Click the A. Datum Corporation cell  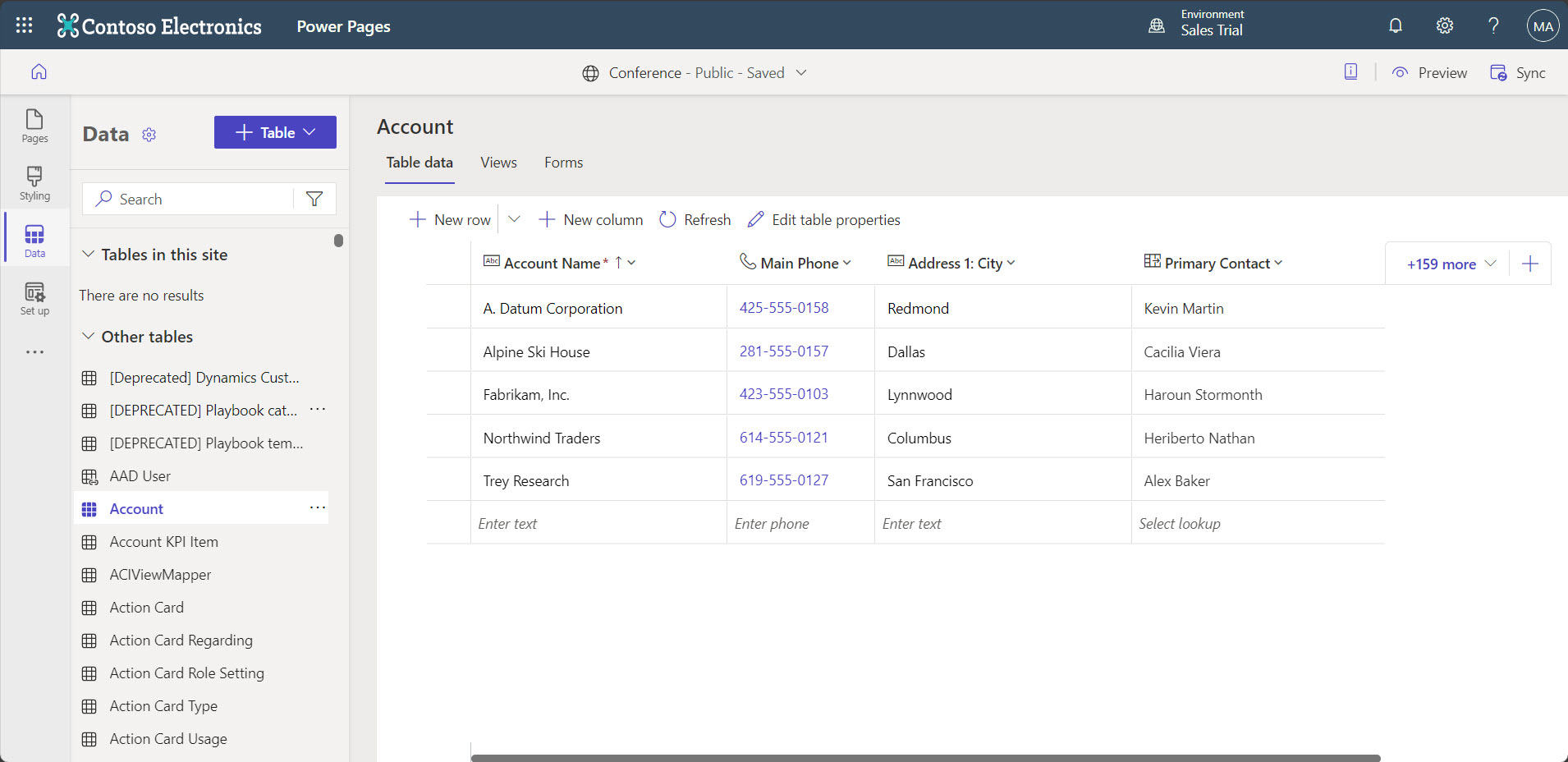598,307
